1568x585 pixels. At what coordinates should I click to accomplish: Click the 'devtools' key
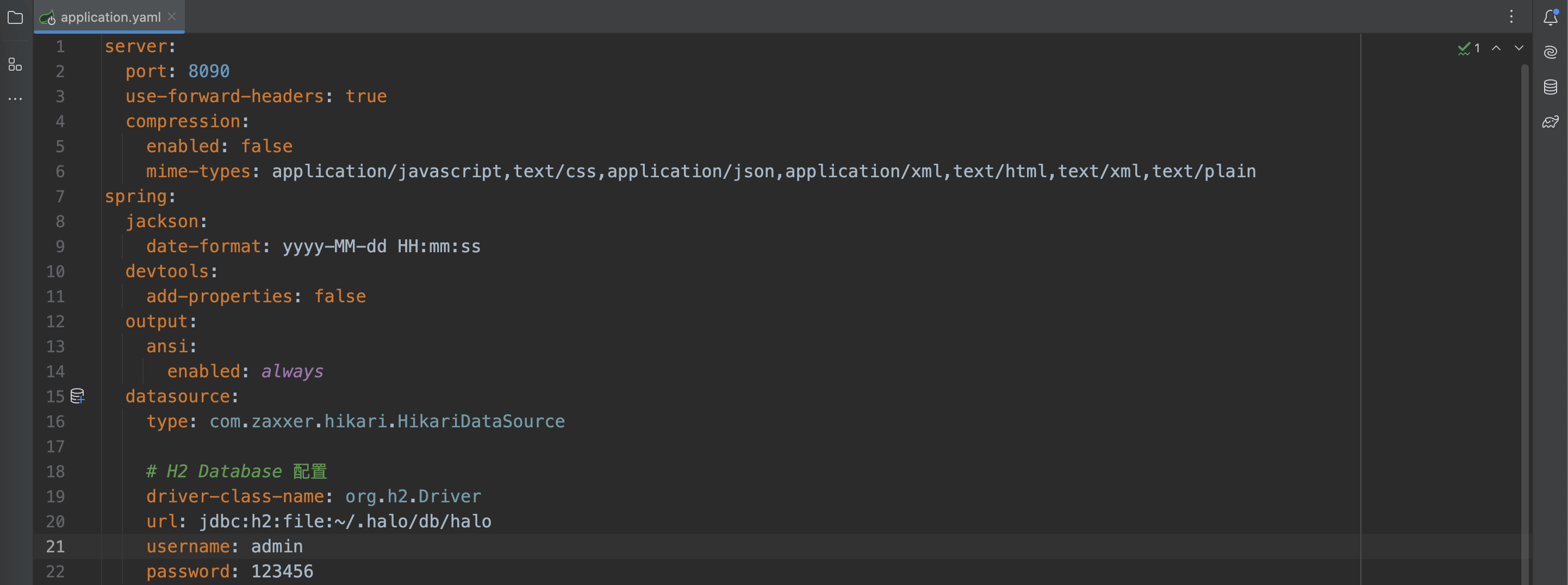[167, 271]
